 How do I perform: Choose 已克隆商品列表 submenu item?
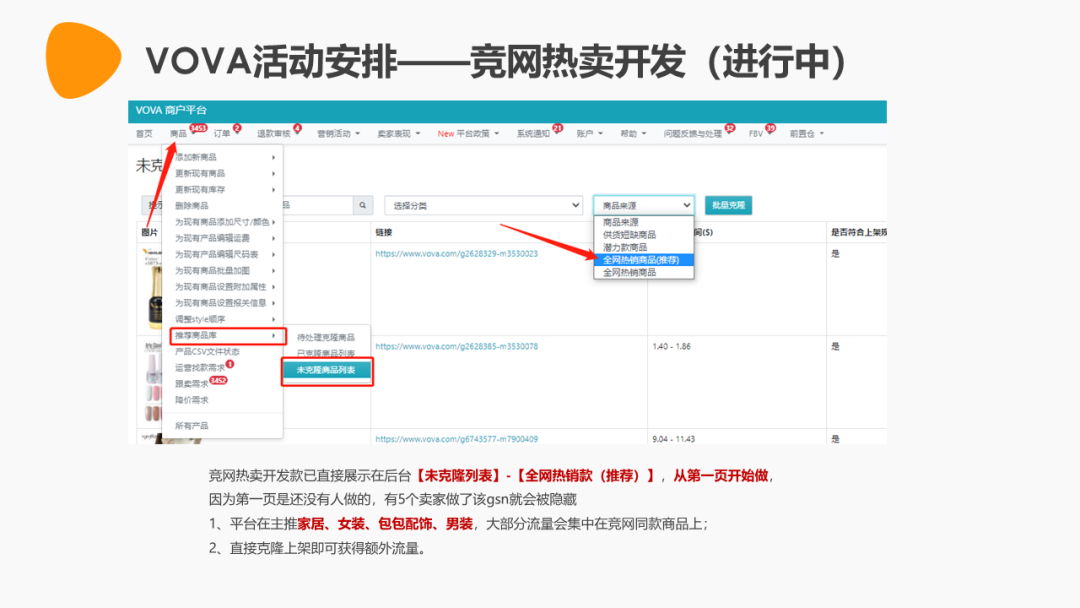326,353
